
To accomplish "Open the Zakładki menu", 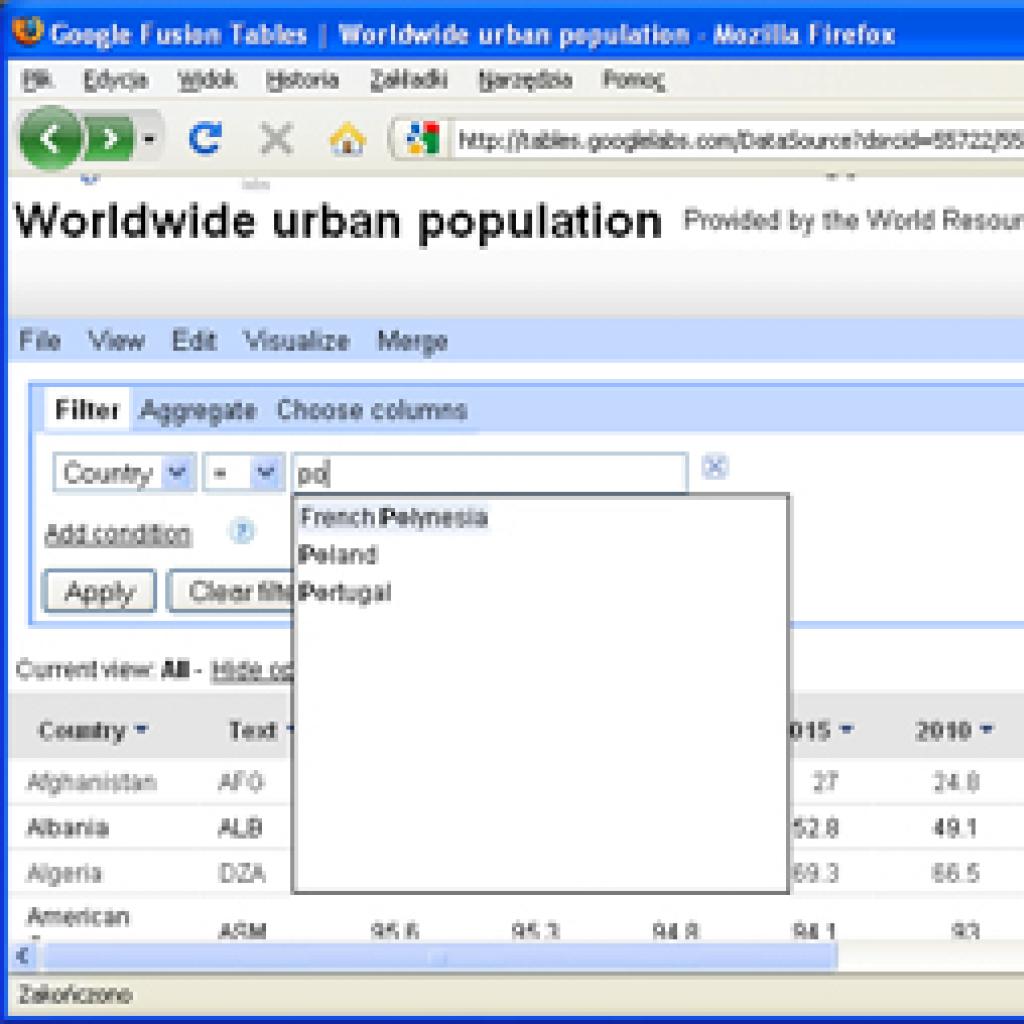I will pyautogui.click(x=409, y=80).
